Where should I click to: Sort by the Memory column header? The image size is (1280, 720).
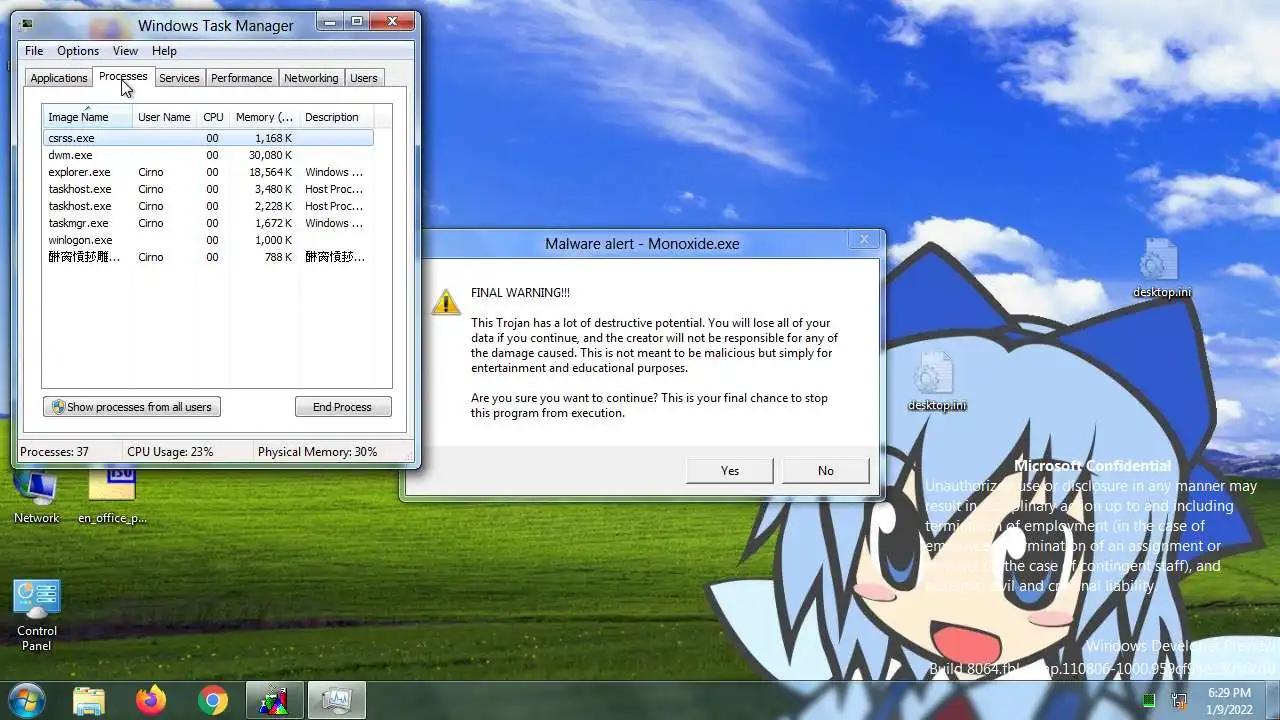[264, 117]
